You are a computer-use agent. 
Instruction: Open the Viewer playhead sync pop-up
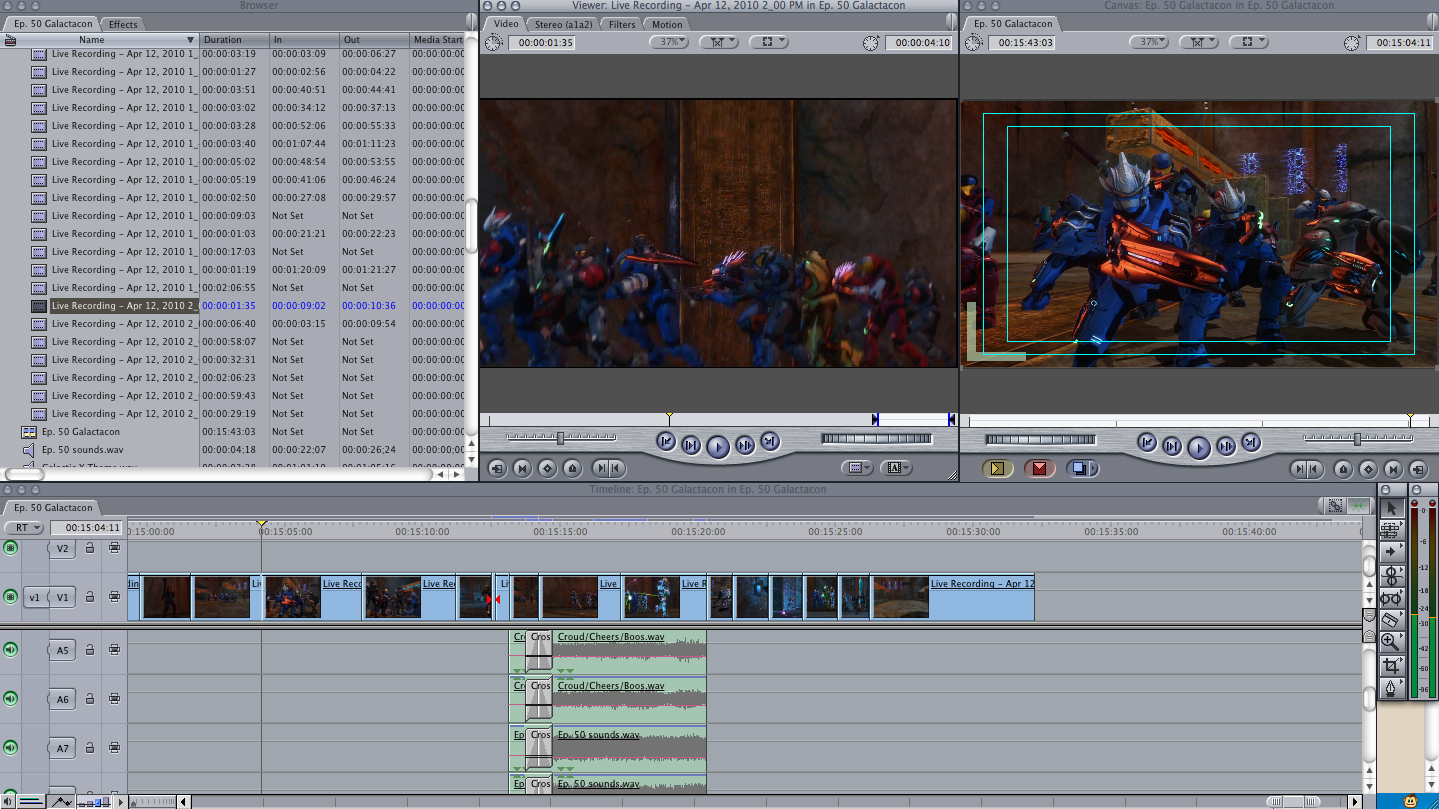click(x=718, y=42)
